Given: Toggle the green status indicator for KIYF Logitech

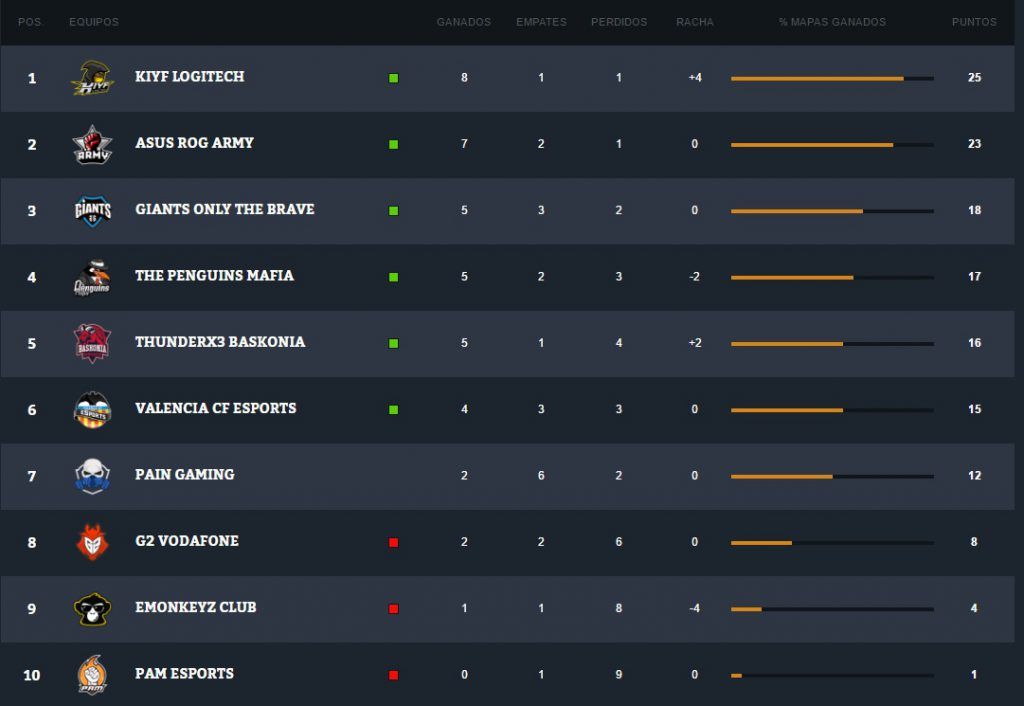Looking at the screenshot, I should click(396, 77).
